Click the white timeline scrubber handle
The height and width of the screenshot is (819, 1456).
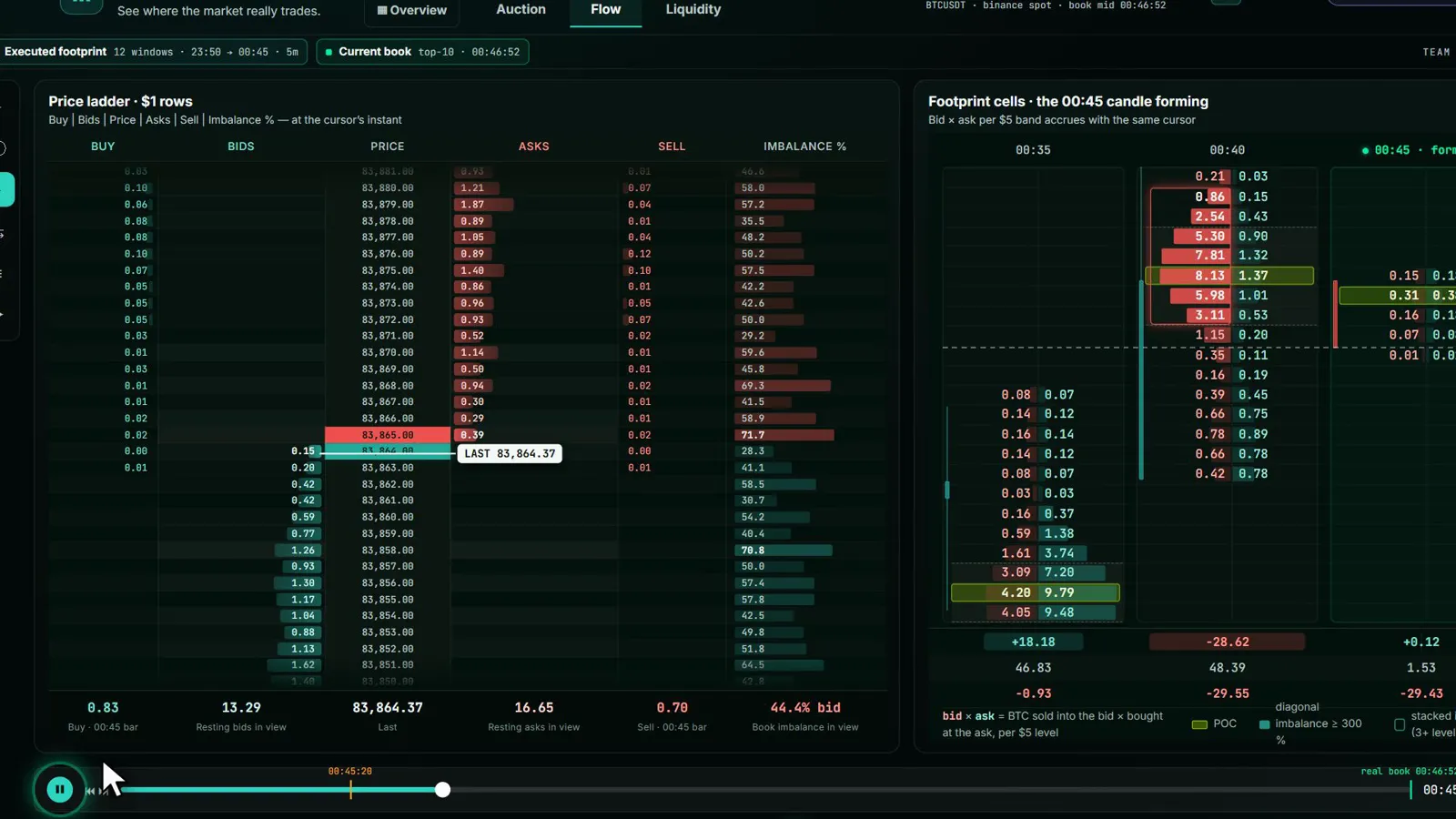(x=442, y=790)
